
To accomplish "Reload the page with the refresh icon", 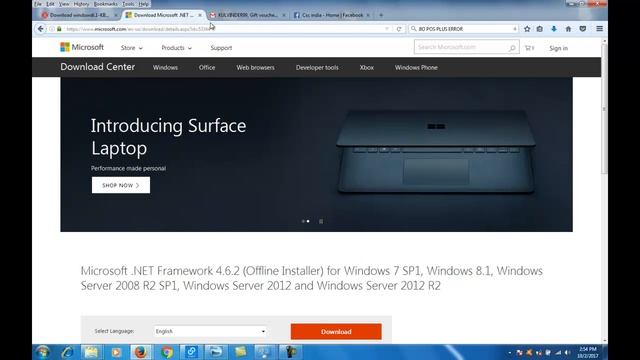I will [x=399, y=29].
